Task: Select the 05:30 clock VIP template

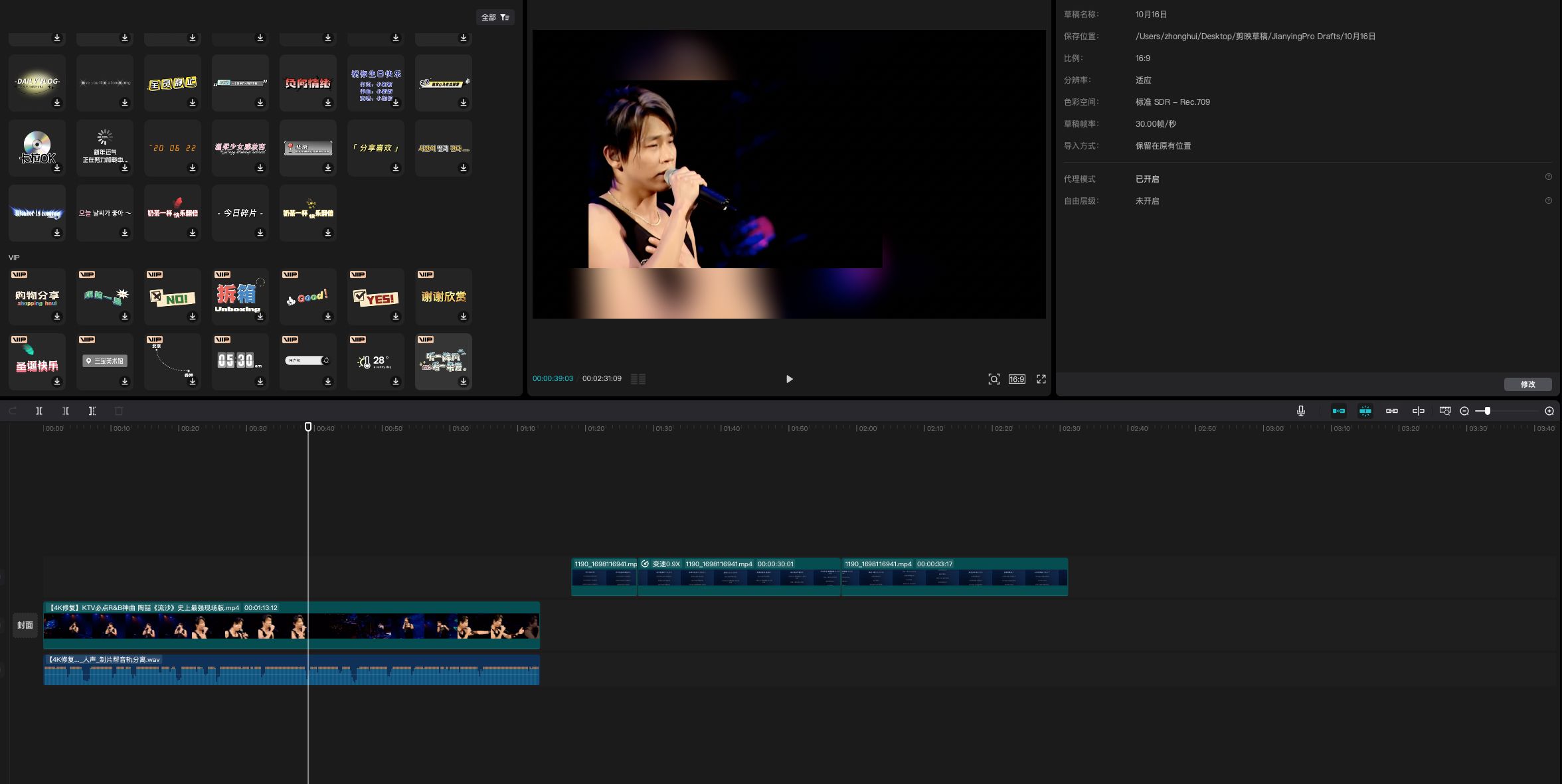Action: (240, 361)
